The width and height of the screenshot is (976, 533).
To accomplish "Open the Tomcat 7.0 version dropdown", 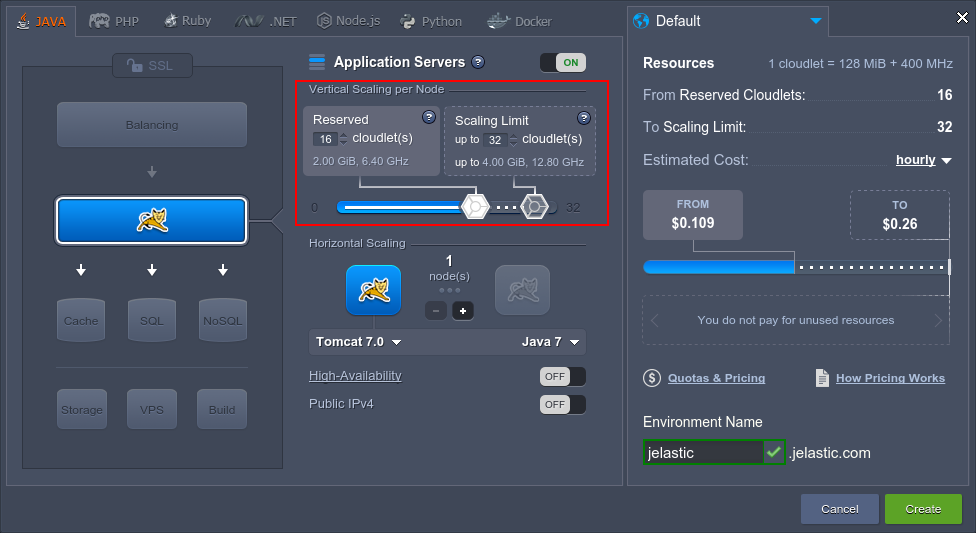I will coord(359,342).
